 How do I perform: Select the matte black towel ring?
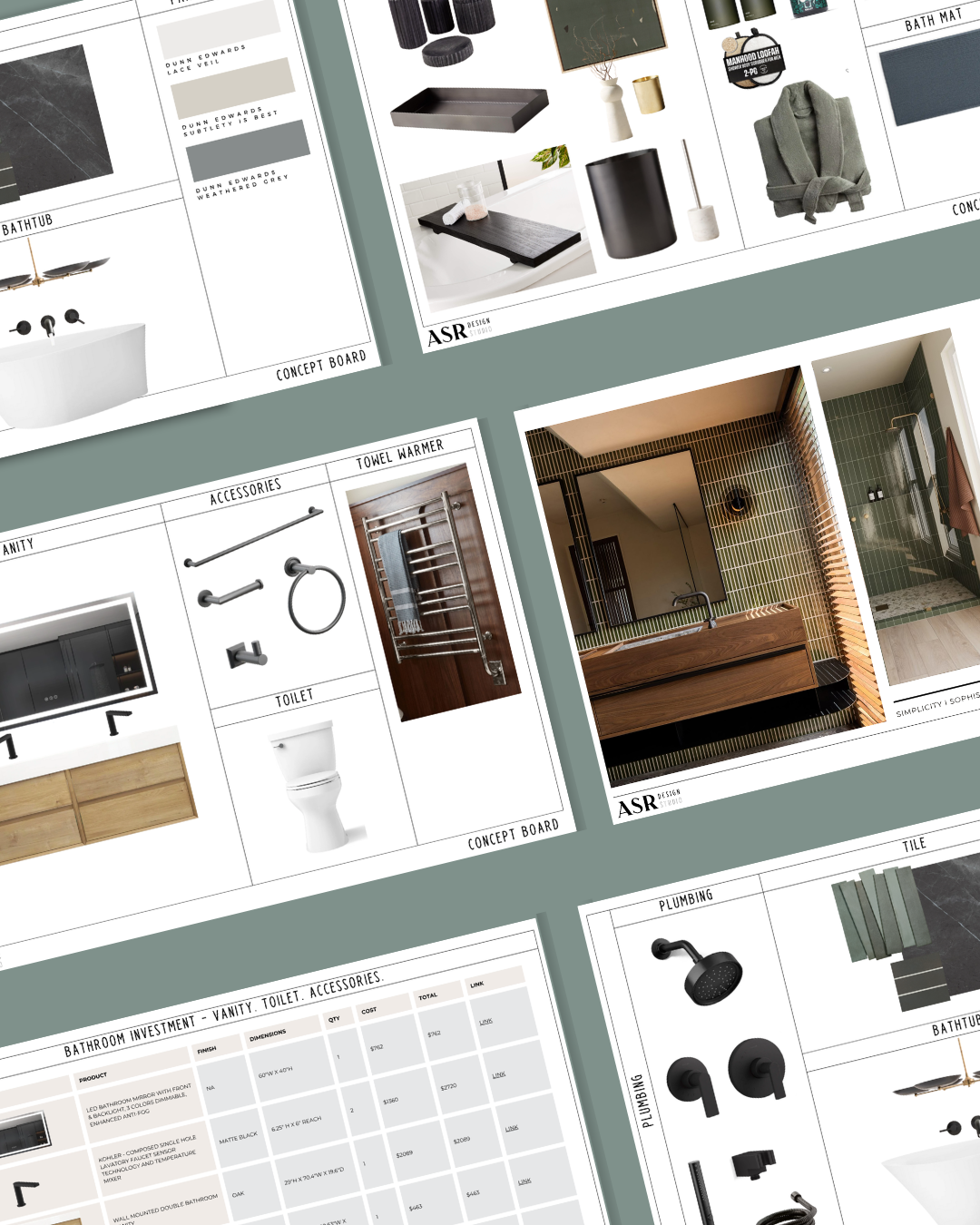coord(316,596)
